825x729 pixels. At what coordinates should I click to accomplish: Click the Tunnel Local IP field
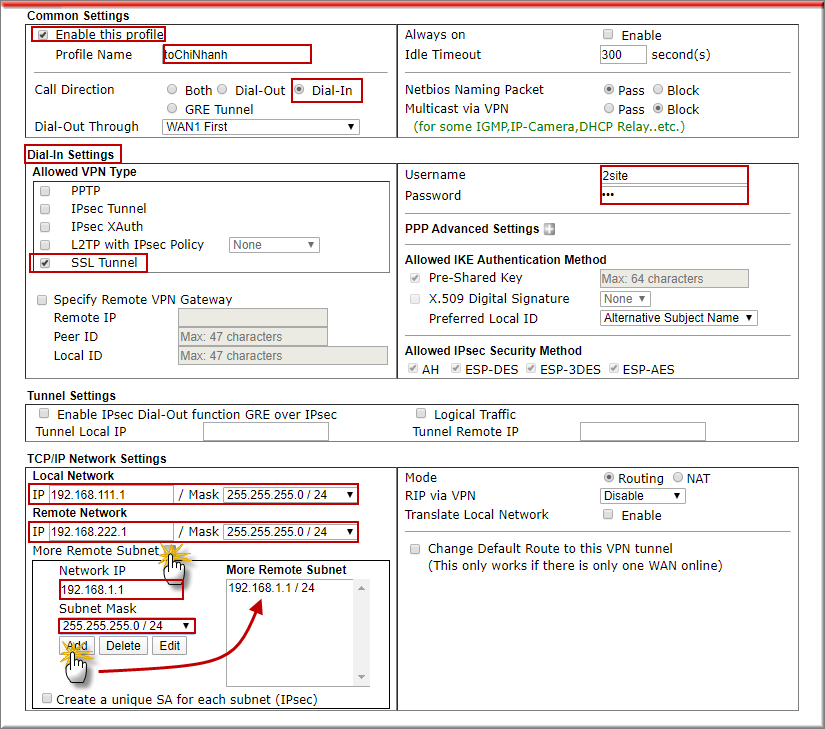coord(266,432)
